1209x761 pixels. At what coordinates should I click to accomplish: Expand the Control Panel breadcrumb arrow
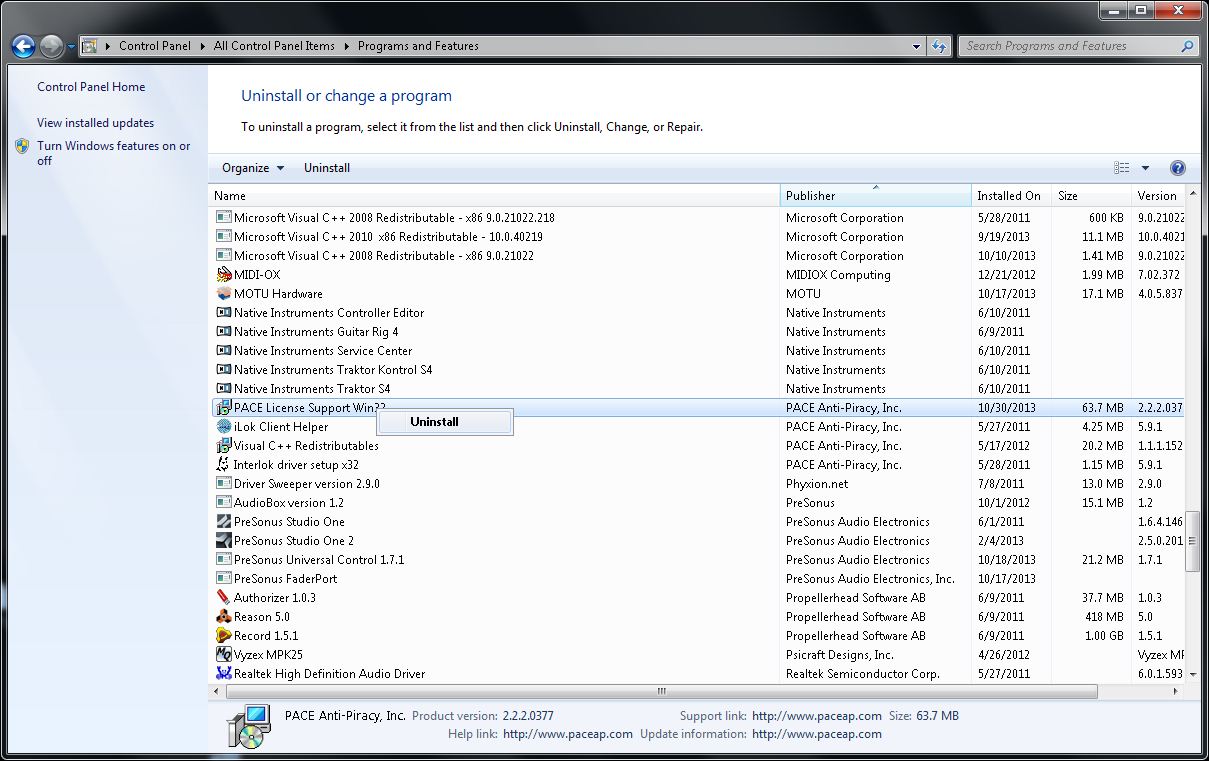click(x=206, y=46)
